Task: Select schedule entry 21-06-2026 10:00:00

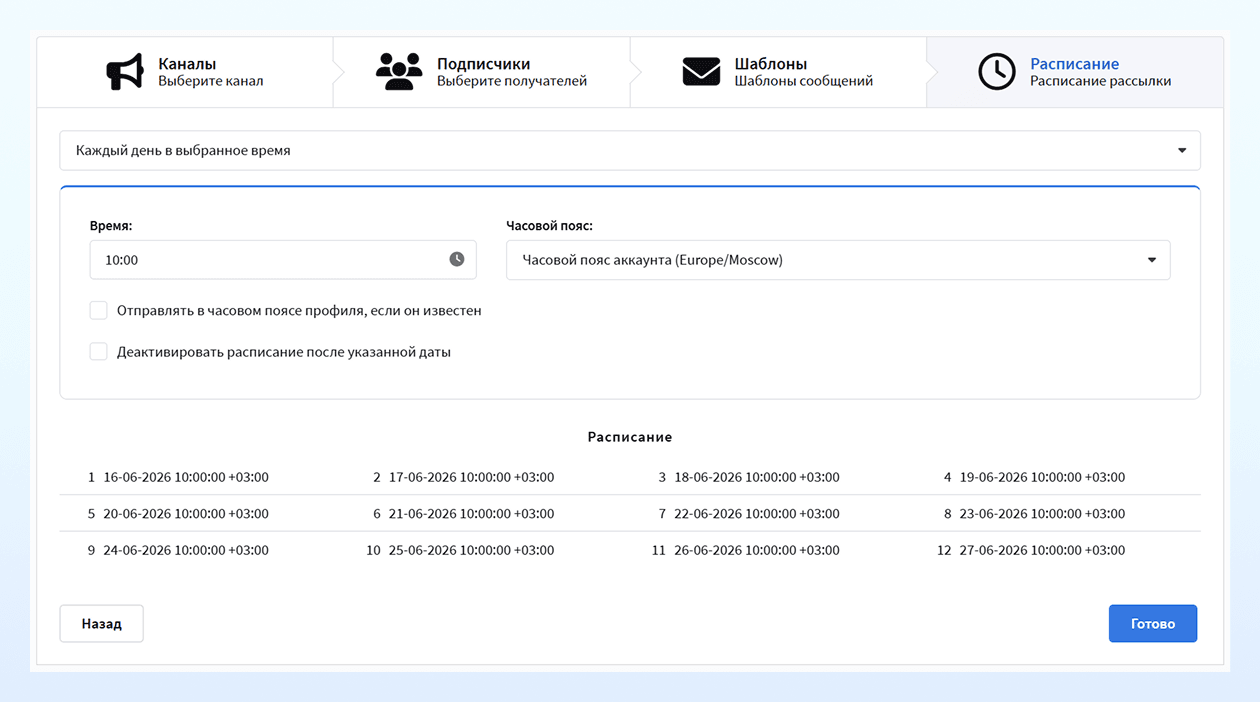Action: pos(471,514)
